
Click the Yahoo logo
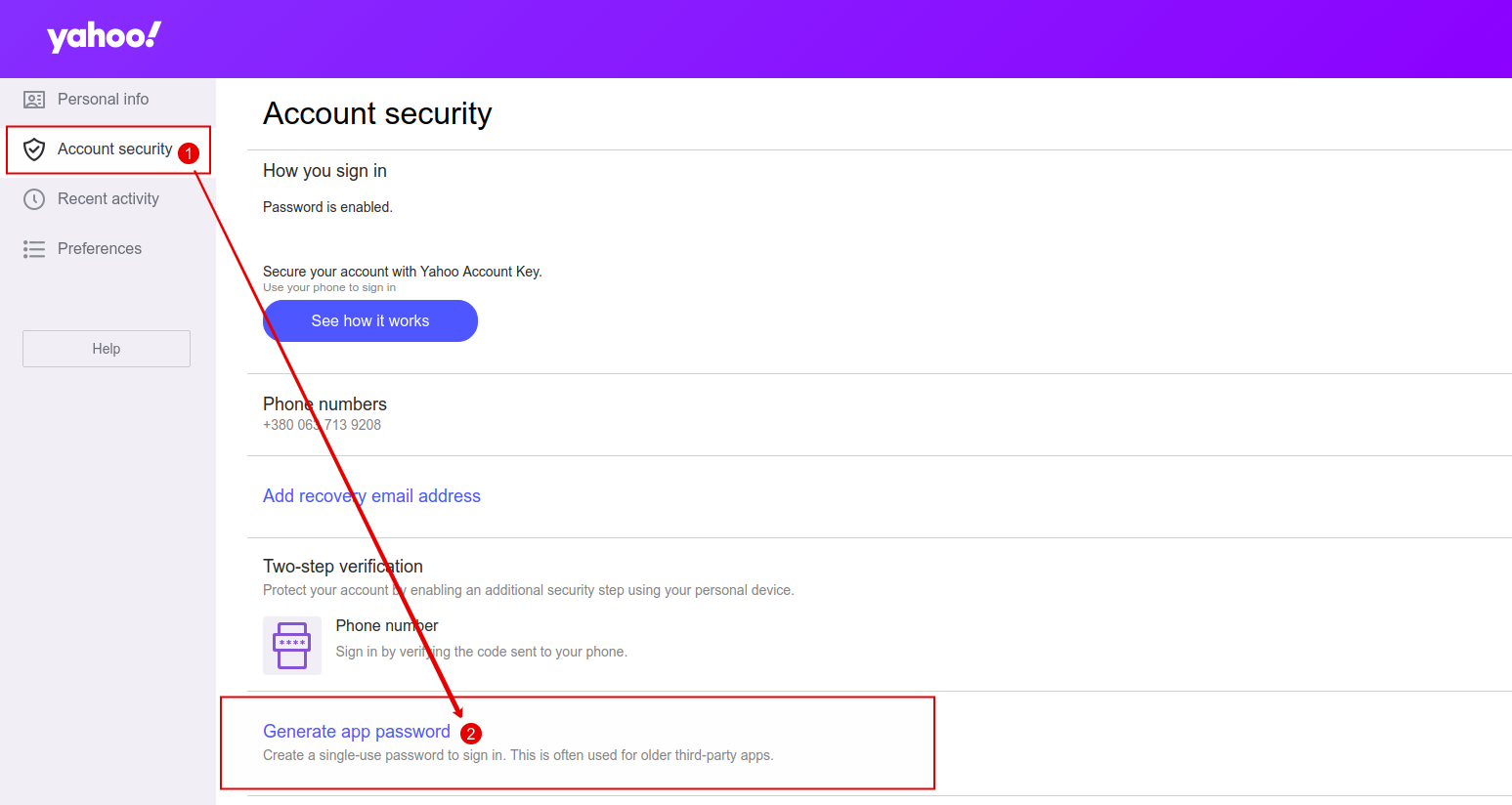[101, 37]
